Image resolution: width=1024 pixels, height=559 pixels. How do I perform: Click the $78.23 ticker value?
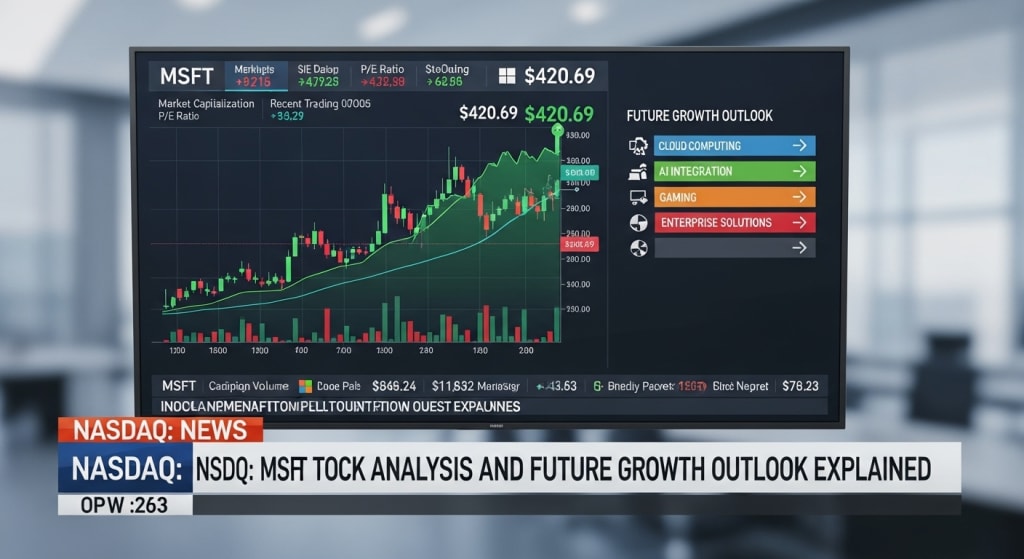[x=800, y=386]
